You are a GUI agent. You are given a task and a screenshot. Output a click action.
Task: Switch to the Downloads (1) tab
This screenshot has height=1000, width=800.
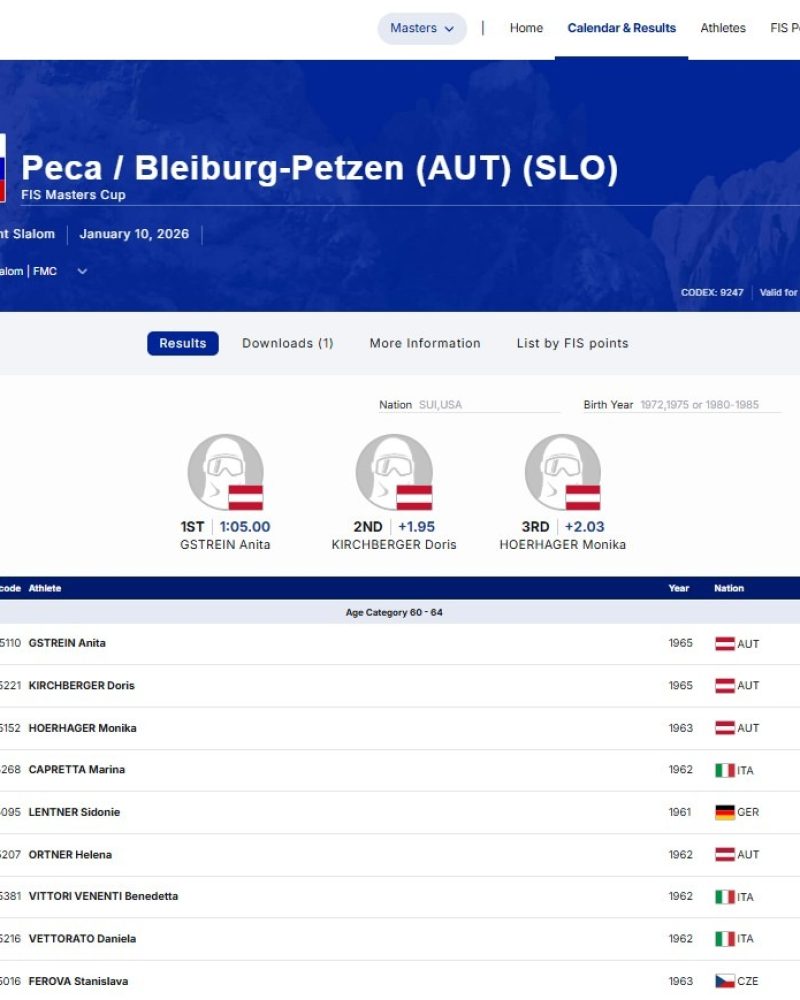pyautogui.click(x=288, y=343)
